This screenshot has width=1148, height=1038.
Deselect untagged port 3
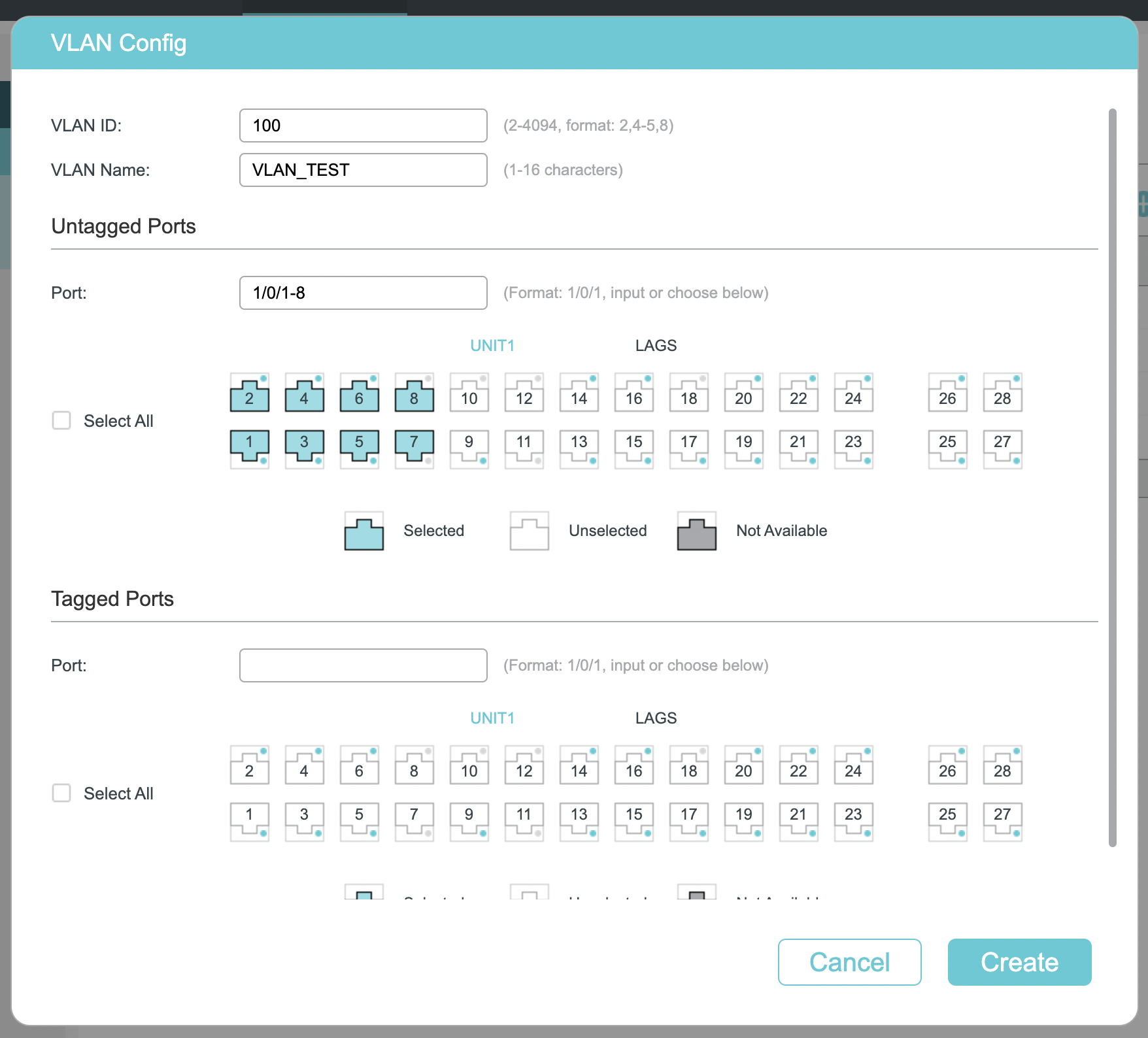pyautogui.click(x=305, y=449)
